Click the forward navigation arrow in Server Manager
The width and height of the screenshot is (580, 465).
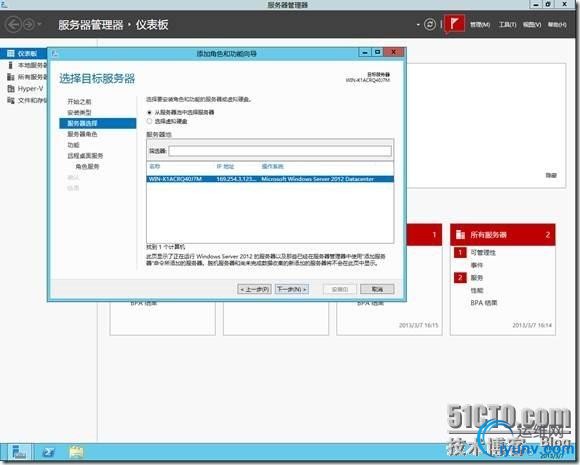click(x=28, y=25)
